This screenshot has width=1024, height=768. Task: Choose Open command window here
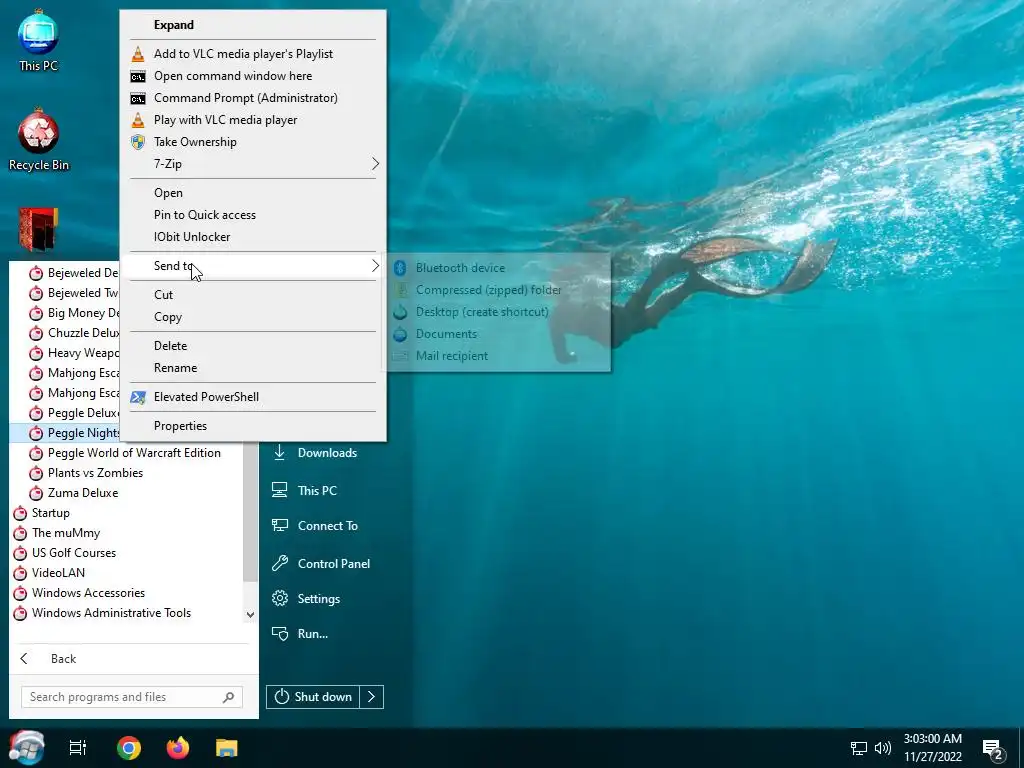[253, 76]
